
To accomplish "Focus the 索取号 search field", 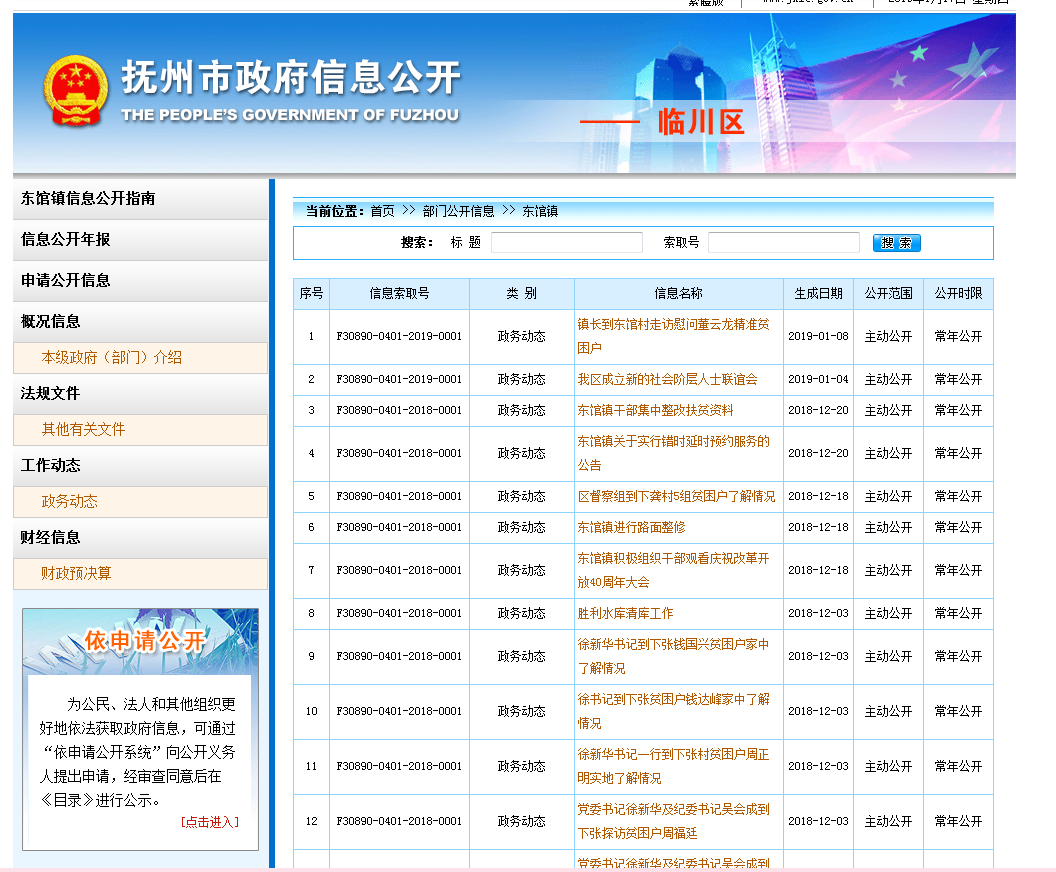I will point(783,242).
